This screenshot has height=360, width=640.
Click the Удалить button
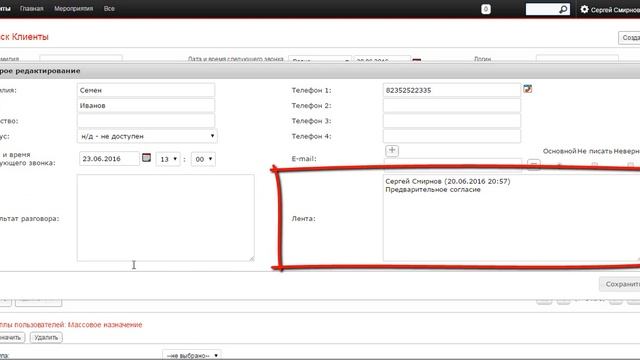pos(46,338)
